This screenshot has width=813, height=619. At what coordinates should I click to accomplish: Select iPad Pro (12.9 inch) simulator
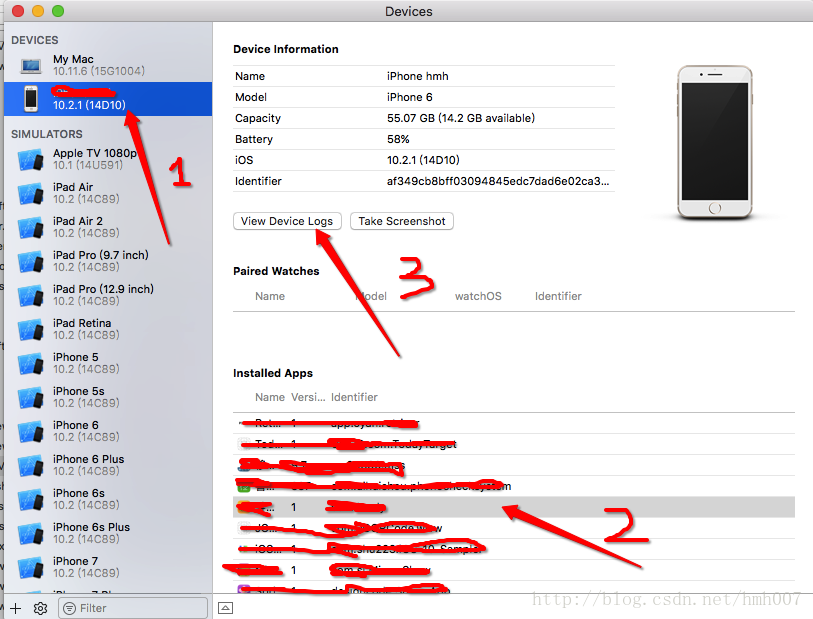click(108, 295)
